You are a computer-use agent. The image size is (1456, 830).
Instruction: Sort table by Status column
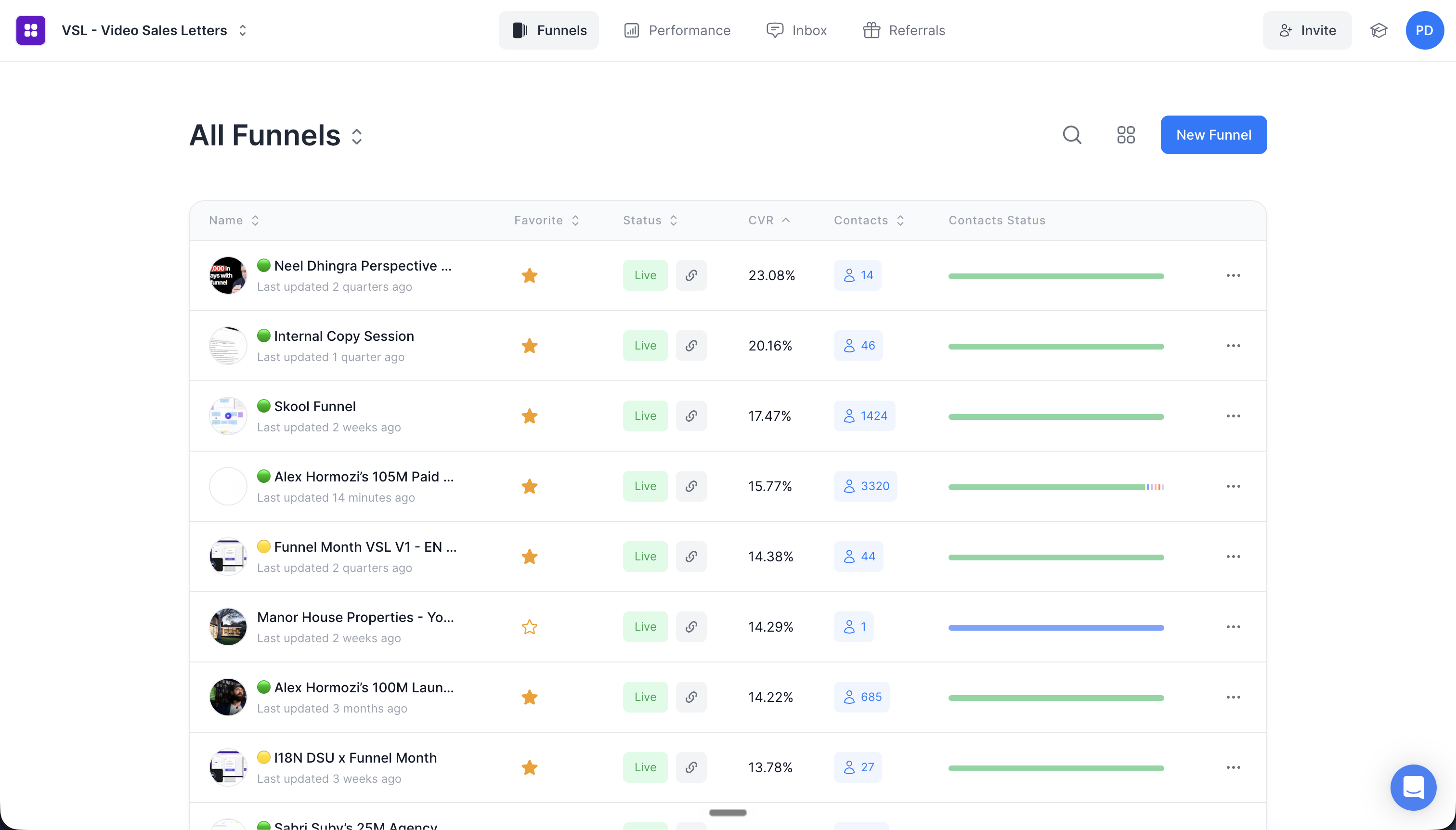(x=650, y=220)
